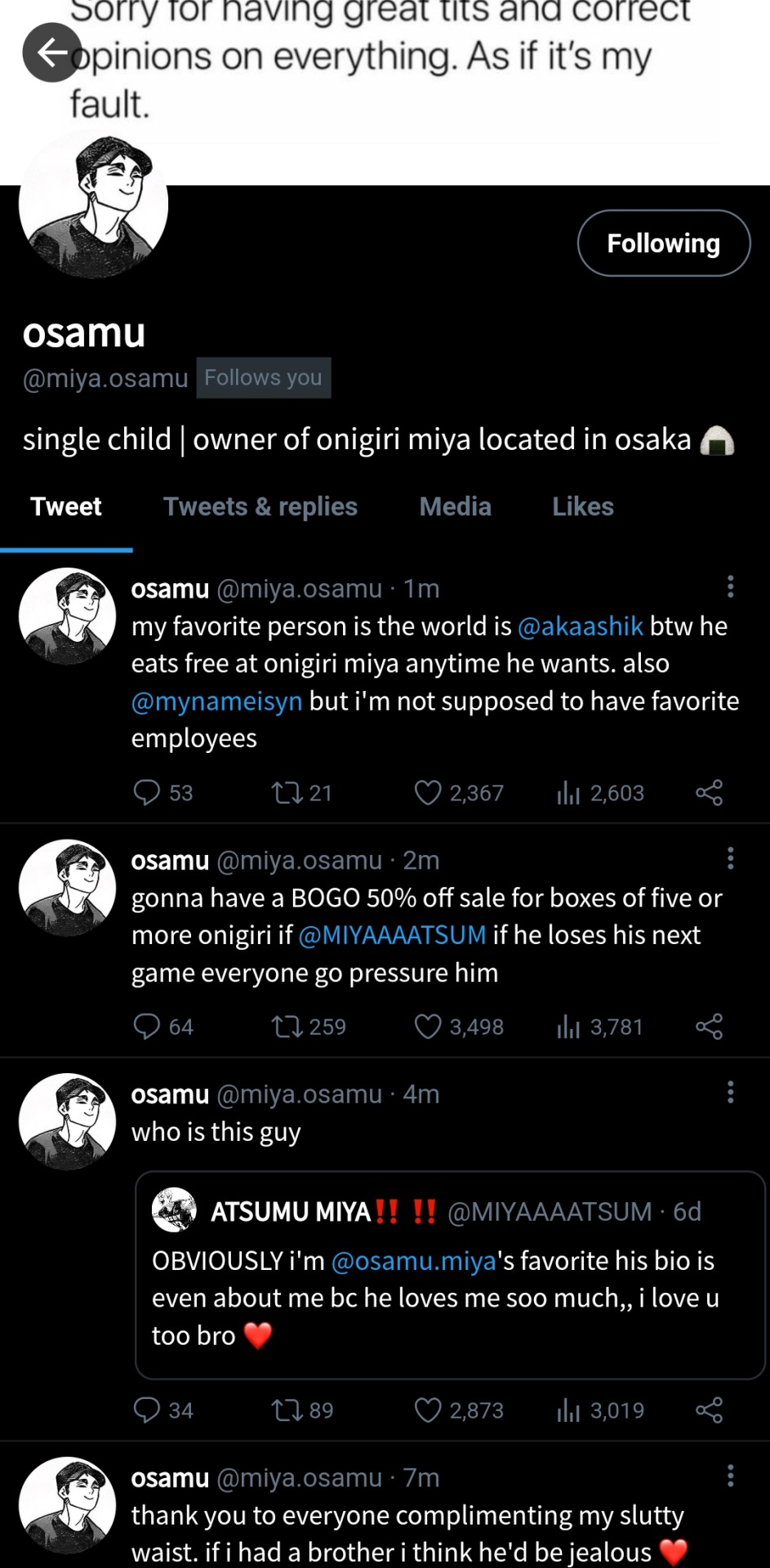
Task: Share the tweet mentioning @akaashik
Action: pos(709,792)
